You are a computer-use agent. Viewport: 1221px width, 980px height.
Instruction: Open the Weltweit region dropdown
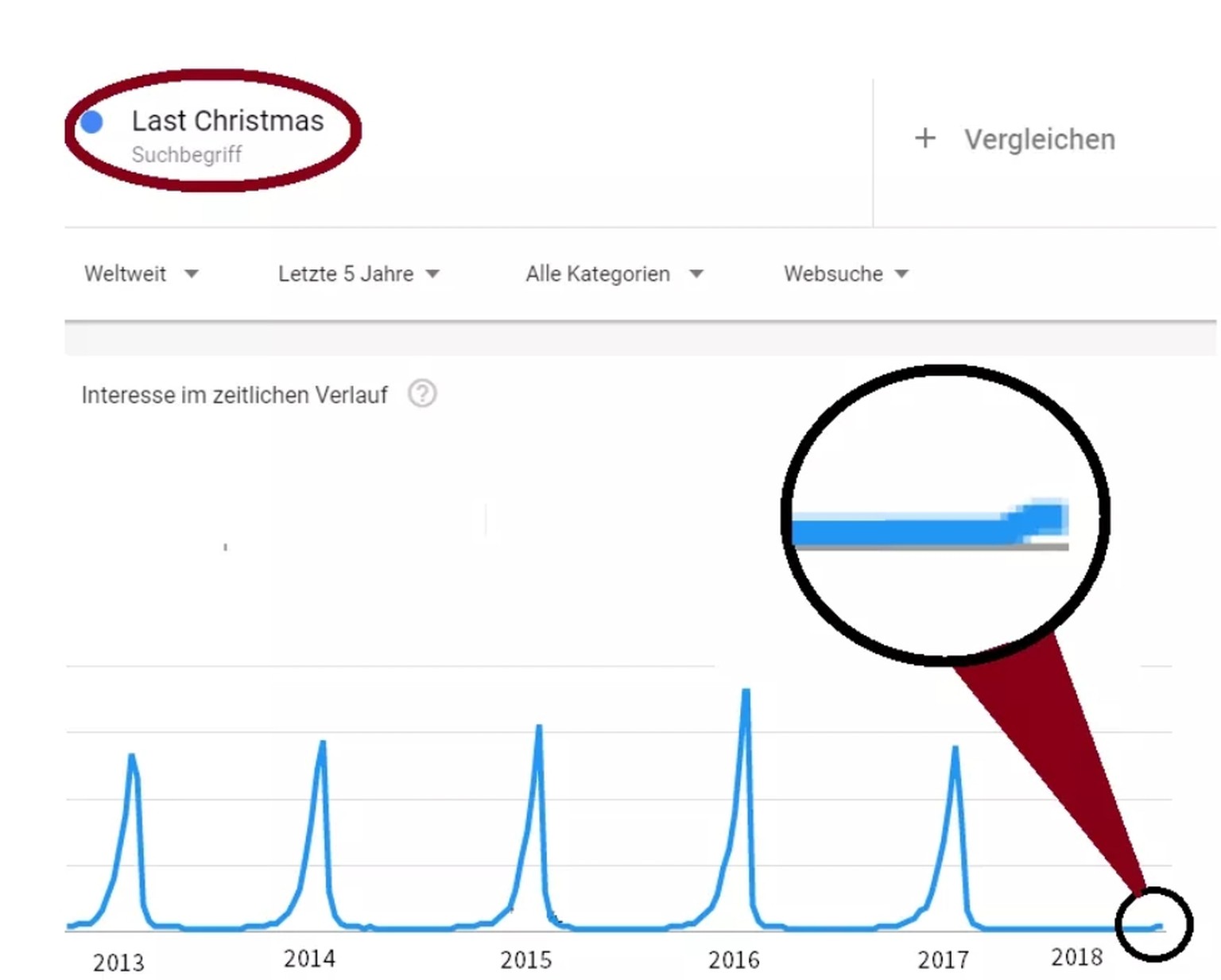coord(141,274)
